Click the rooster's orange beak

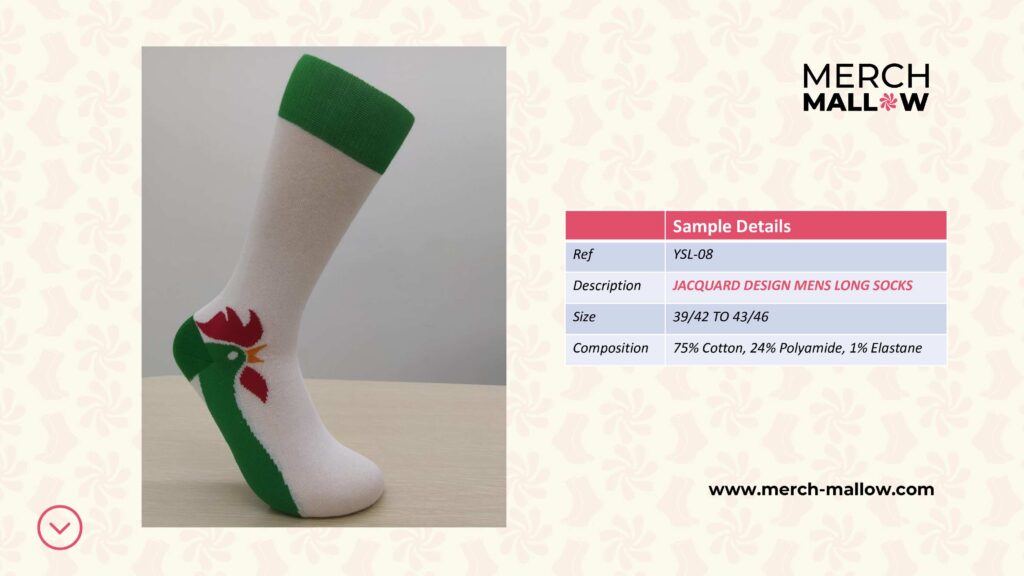tap(255, 355)
